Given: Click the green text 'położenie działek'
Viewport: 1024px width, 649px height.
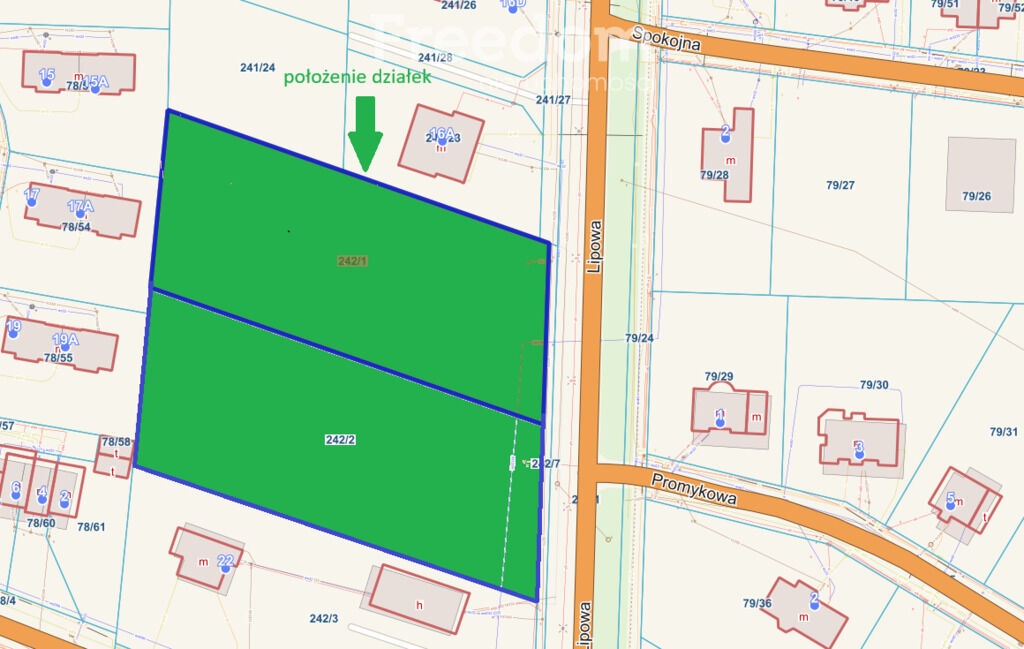Looking at the screenshot, I should [358, 78].
